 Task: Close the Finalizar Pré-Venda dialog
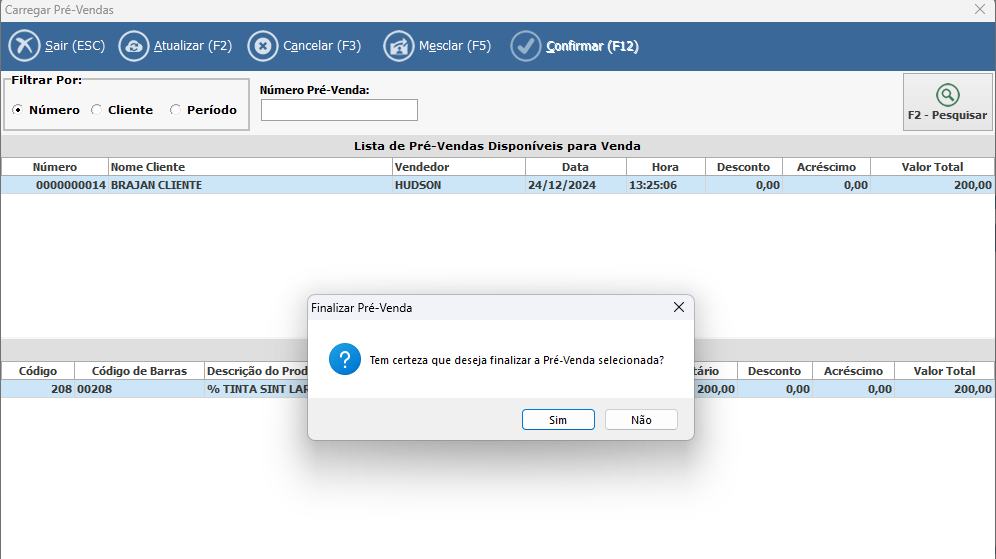(678, 308)
